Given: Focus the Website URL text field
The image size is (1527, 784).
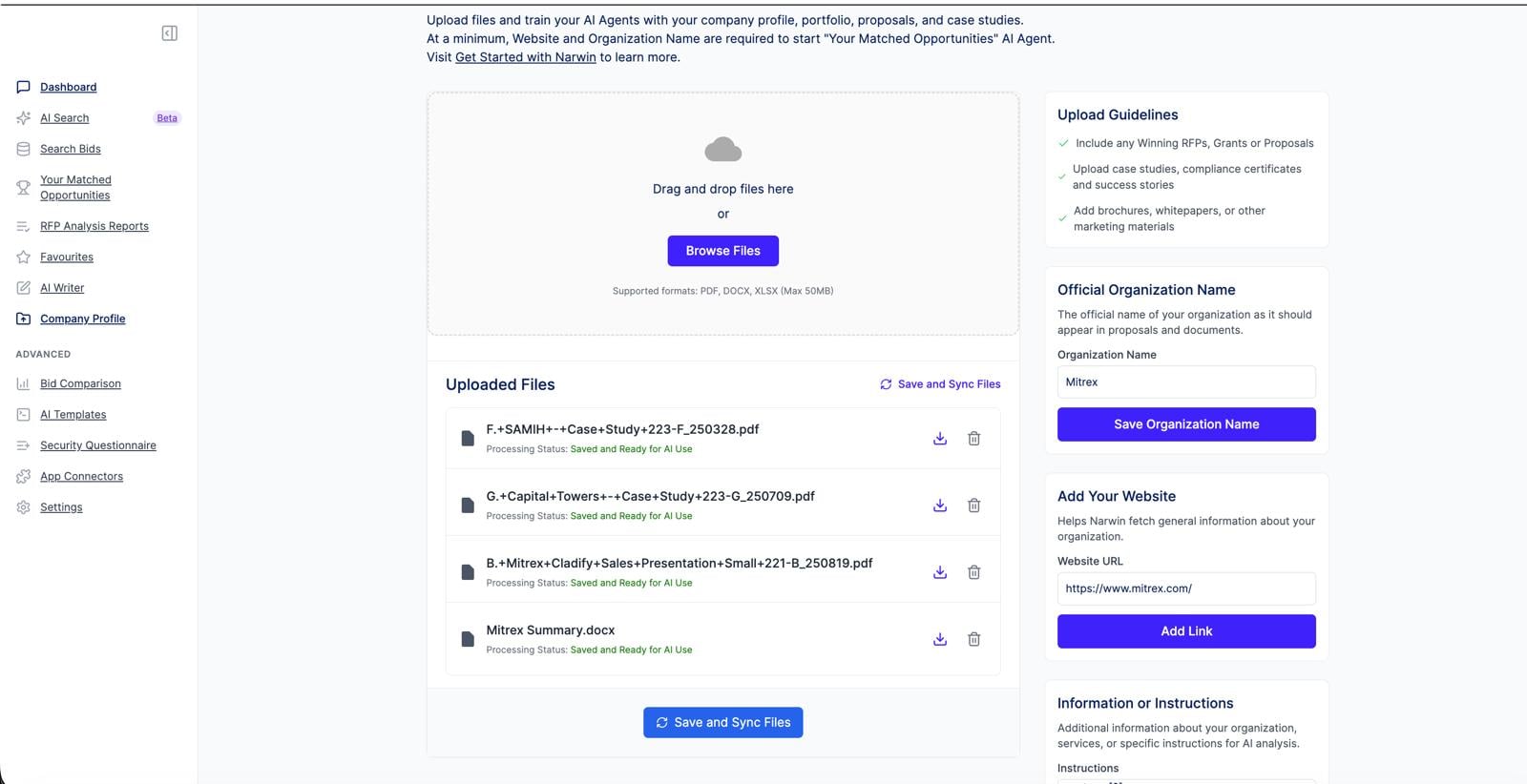Looking at the screenshot, I should 1186,588.
